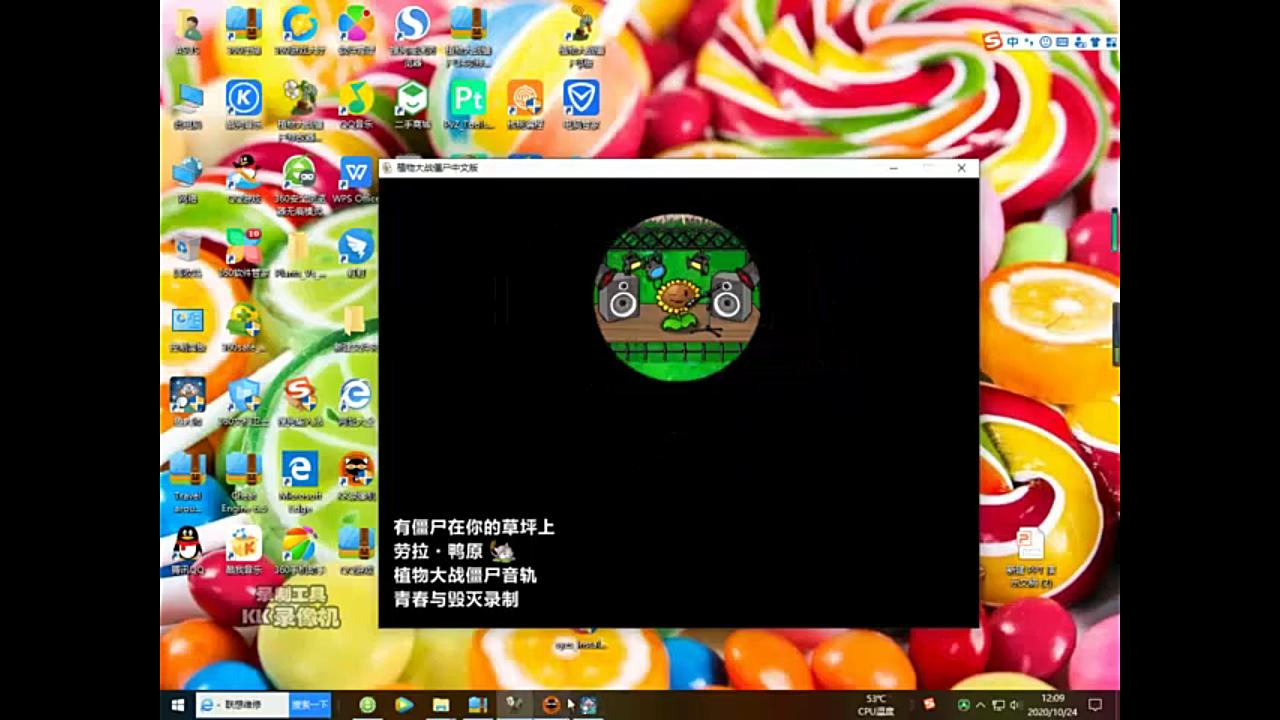Close the Plants vs Zombies game window
This screenshot has height=720, width=1280.
click(x=961, y=168)
